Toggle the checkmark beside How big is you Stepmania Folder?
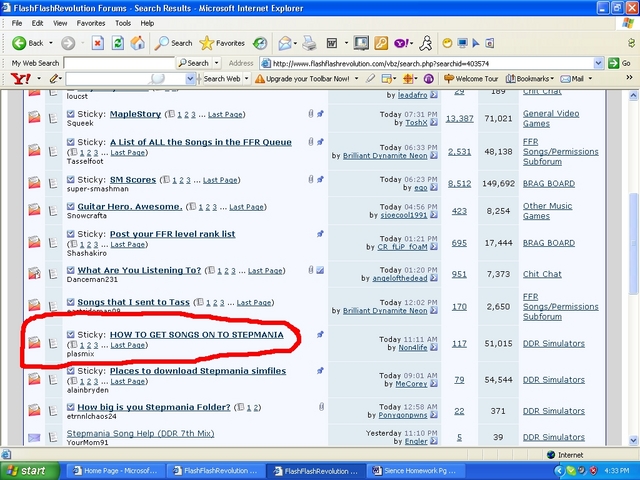The height and width of the screenshot is (480, 640). point(71,407)
